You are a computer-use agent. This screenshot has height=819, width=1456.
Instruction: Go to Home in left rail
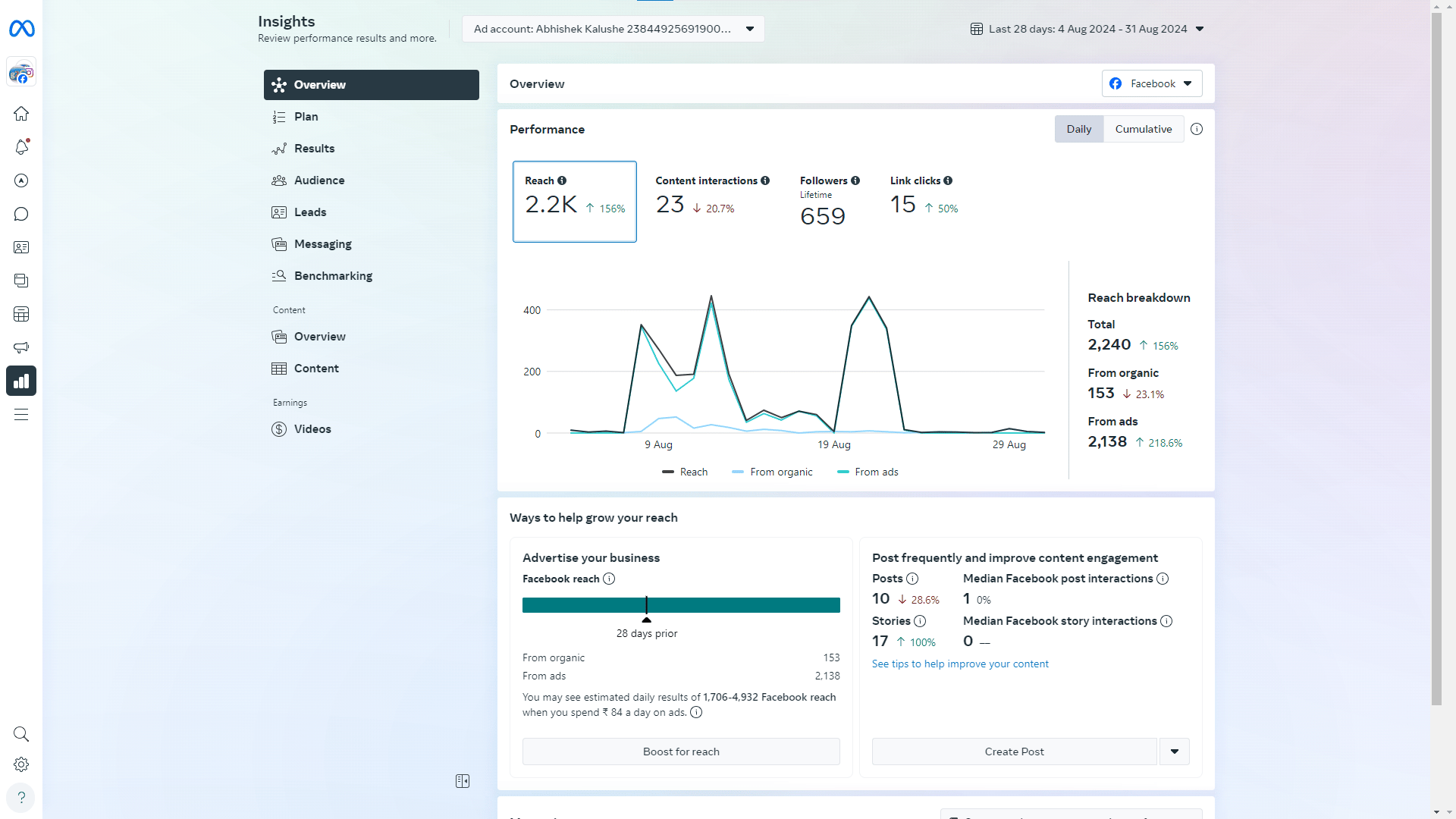click(21, 114)
